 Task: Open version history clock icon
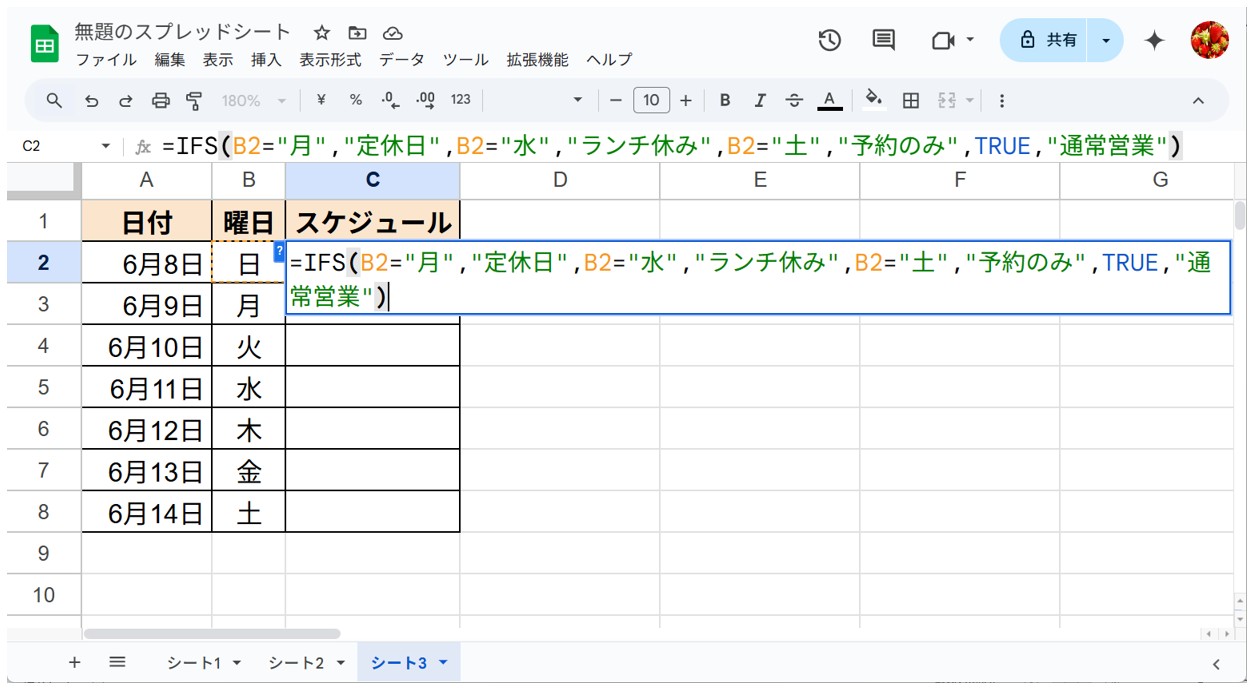click(x=829, y=40)
